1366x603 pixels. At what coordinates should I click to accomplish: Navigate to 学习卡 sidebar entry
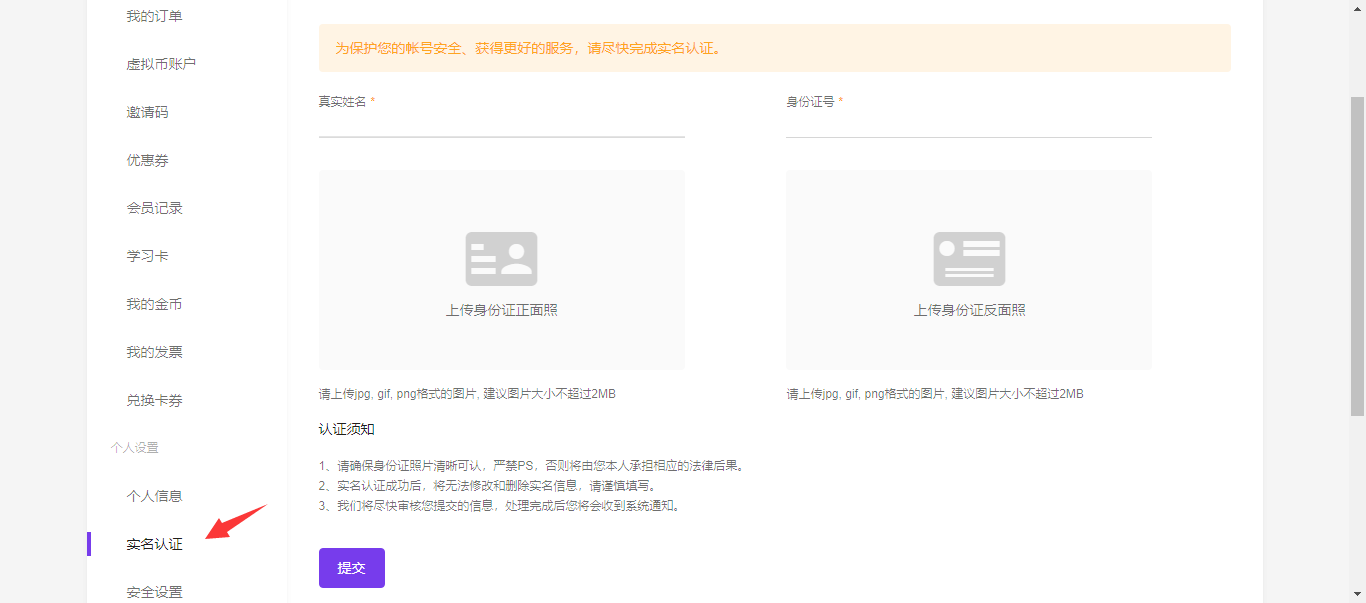click(147, 256)
